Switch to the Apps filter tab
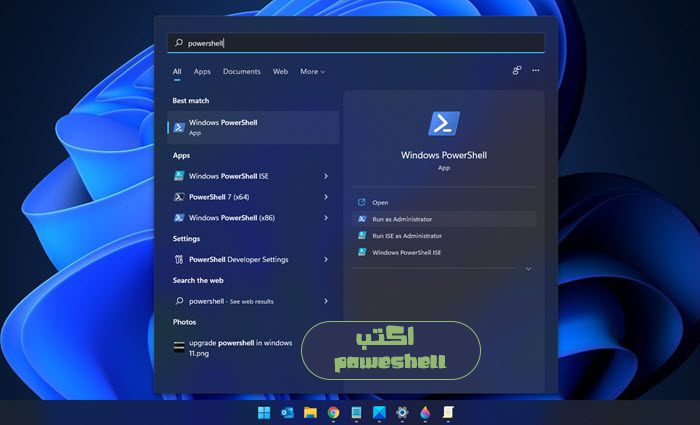 point(202,72)
